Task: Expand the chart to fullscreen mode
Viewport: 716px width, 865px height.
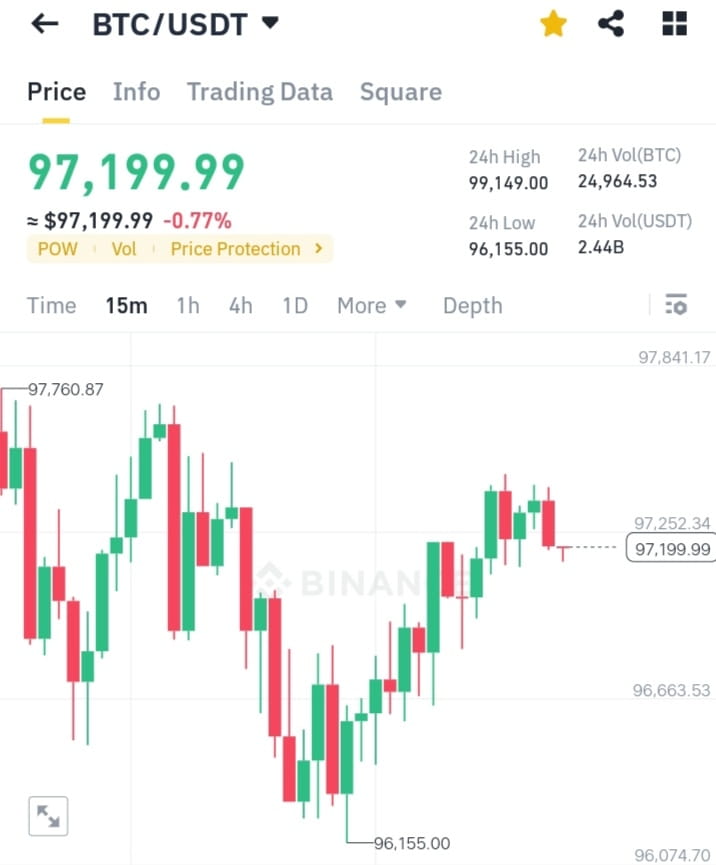Action: 48,816
